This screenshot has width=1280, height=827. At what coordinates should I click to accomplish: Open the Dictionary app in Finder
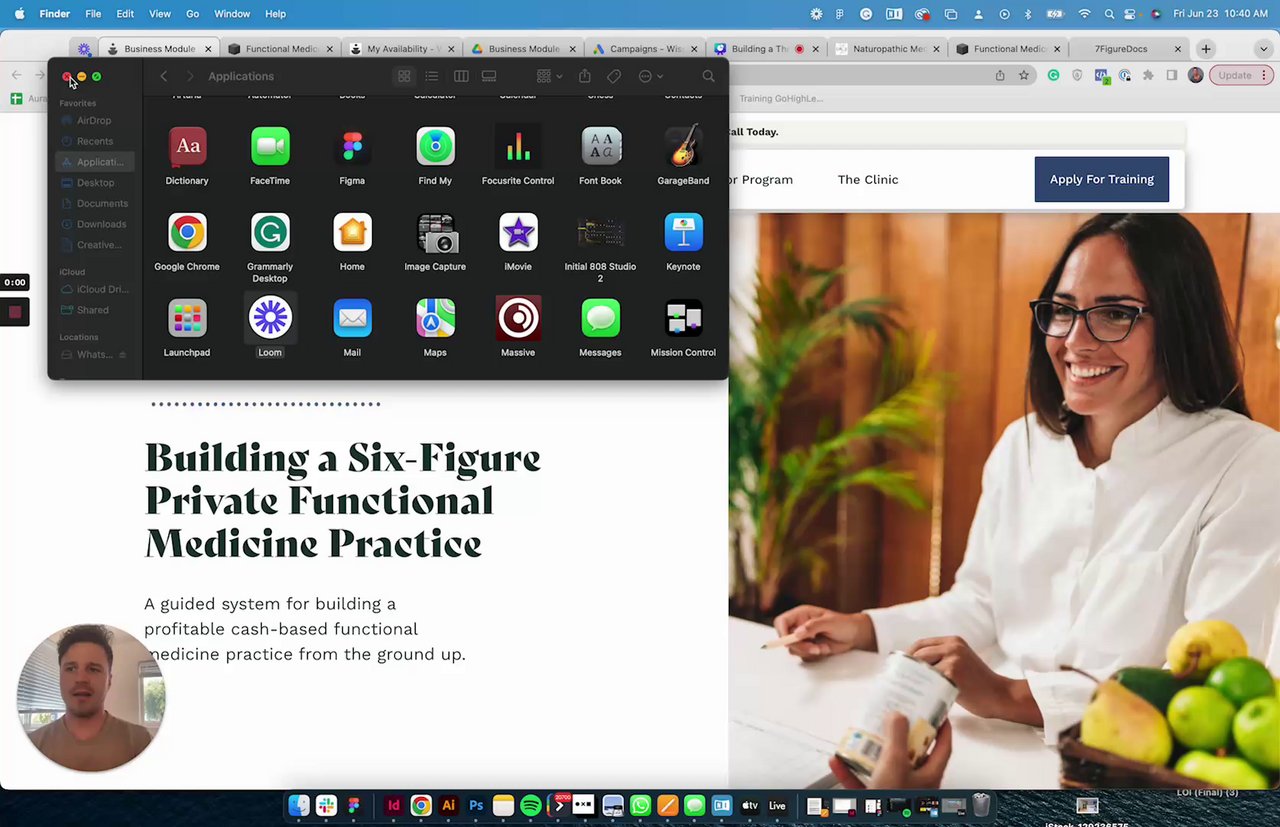[187, 147]
